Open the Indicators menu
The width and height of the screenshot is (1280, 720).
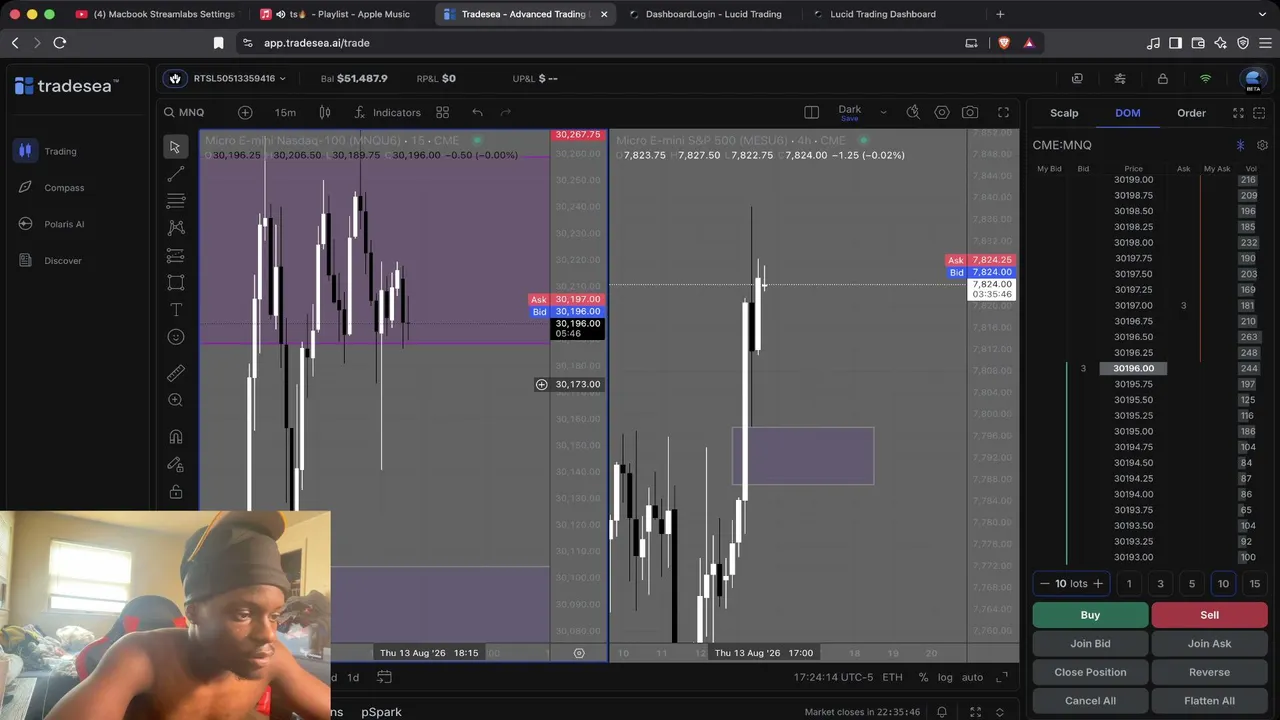(387, 112)
